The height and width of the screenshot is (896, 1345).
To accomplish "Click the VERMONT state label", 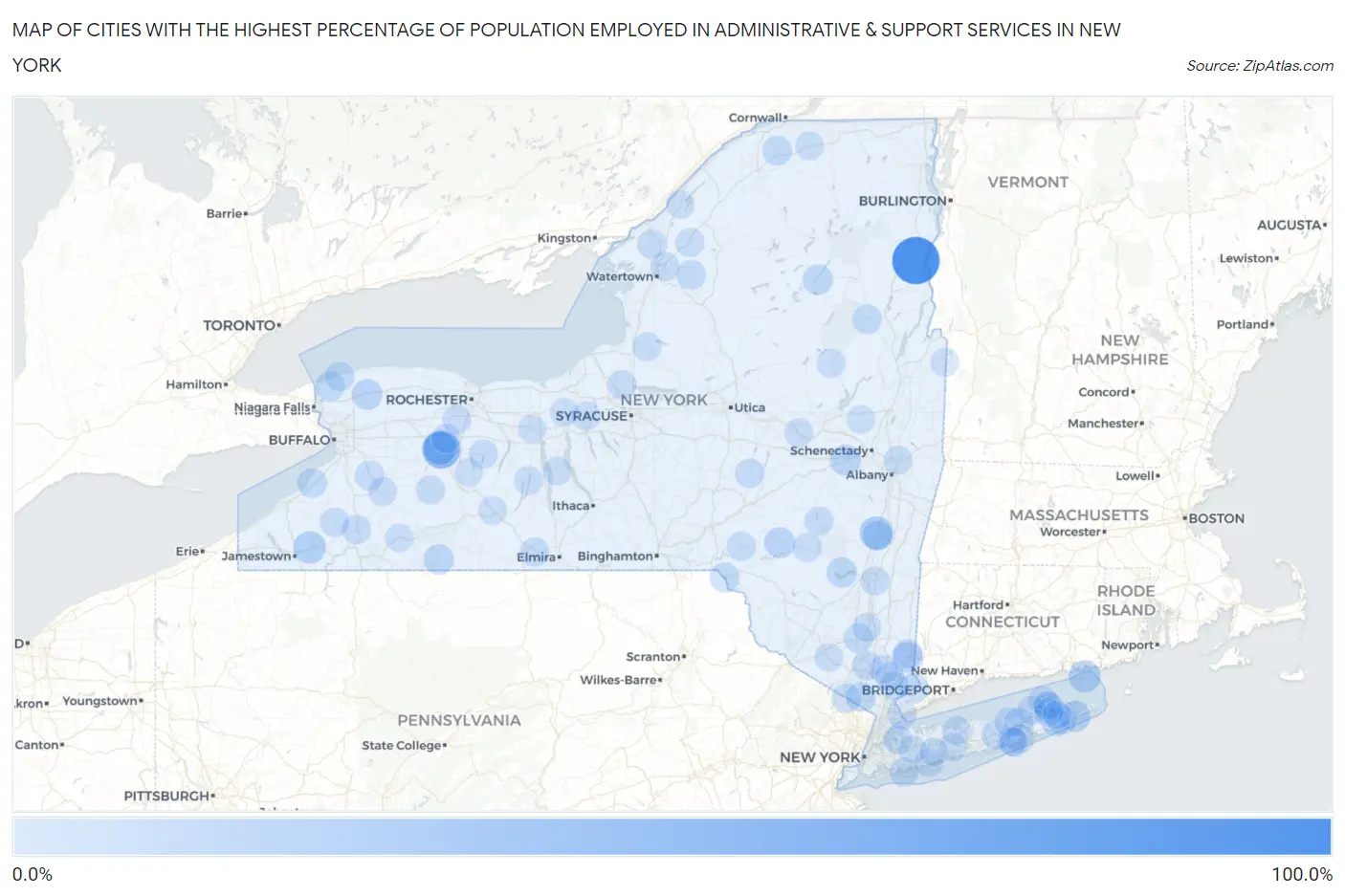I will click(x=1027, y=182).
